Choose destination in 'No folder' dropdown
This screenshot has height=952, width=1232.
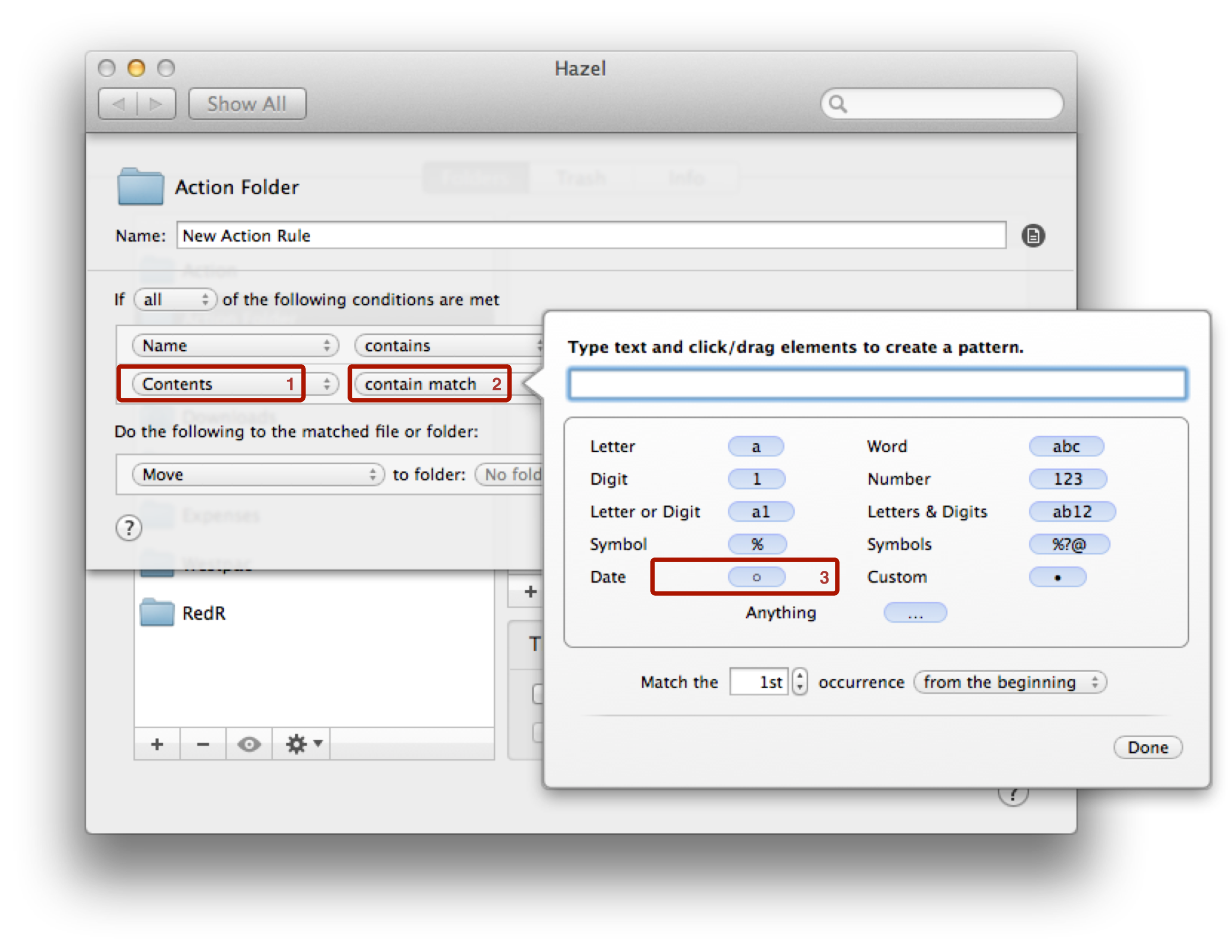coord(509,475)
